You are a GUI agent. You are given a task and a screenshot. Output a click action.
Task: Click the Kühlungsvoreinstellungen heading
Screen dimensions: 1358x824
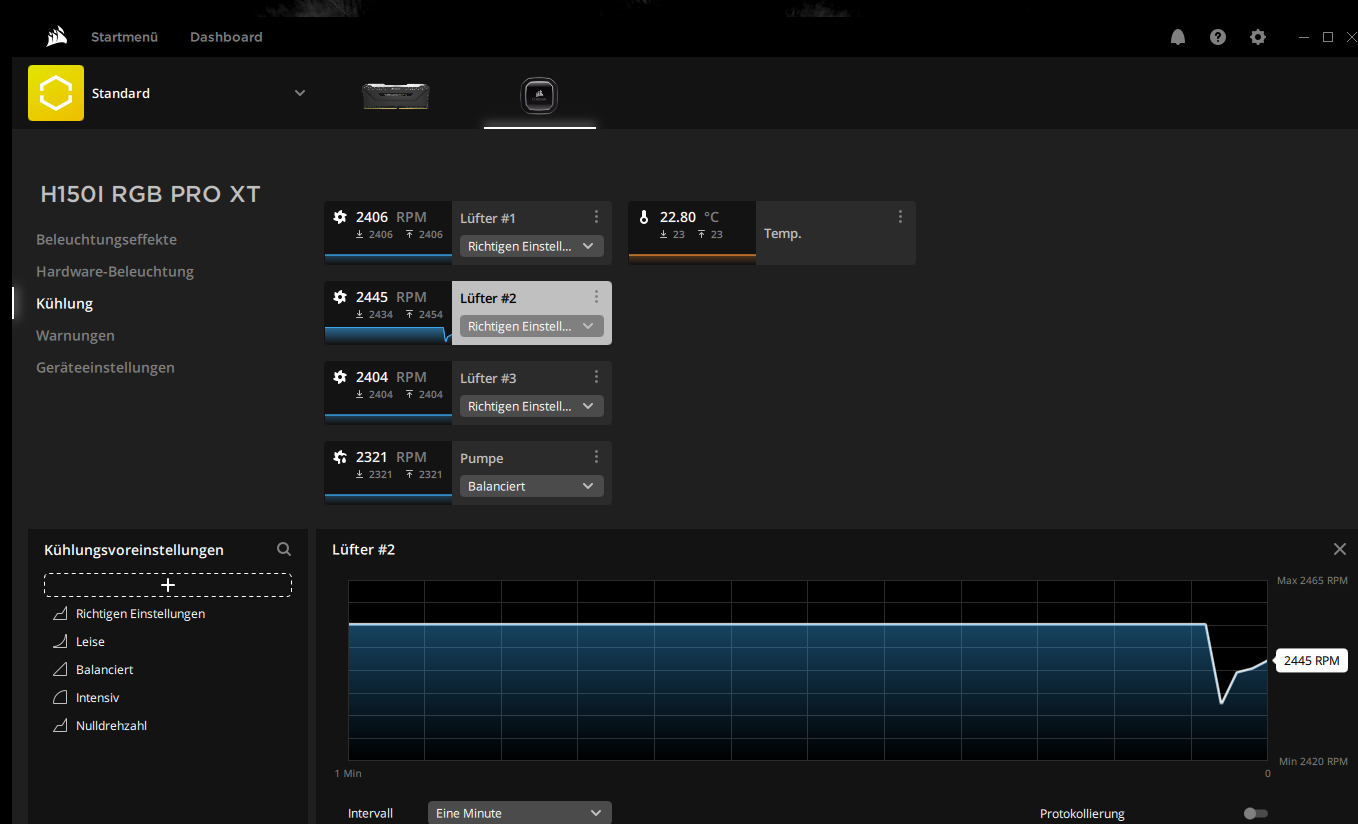pyautogui.click(x=134, y=550)
